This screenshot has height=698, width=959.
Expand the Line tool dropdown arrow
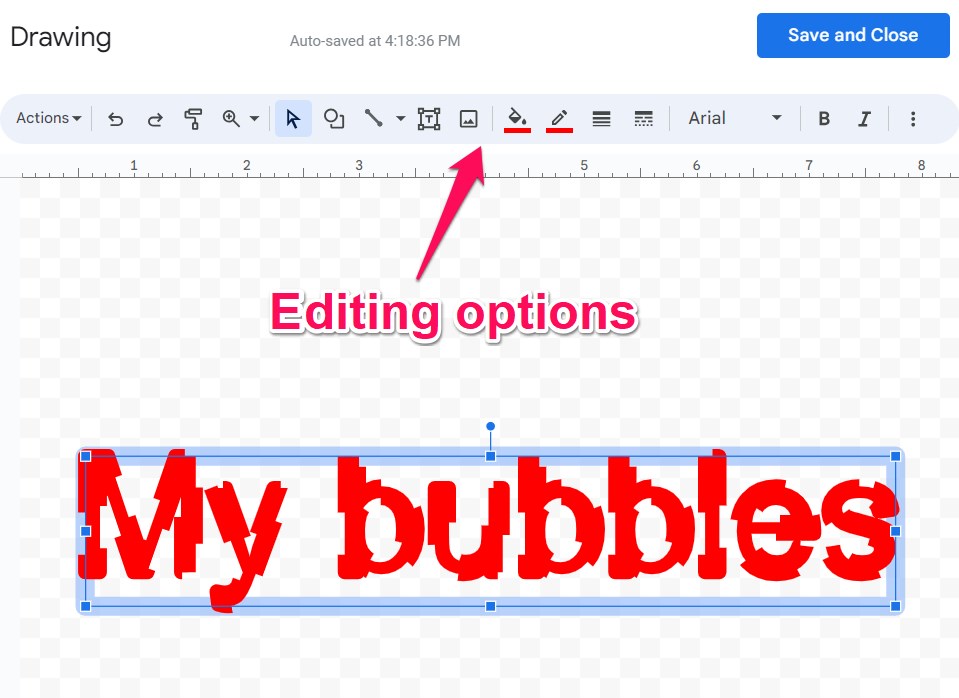[x=399, y=118]
